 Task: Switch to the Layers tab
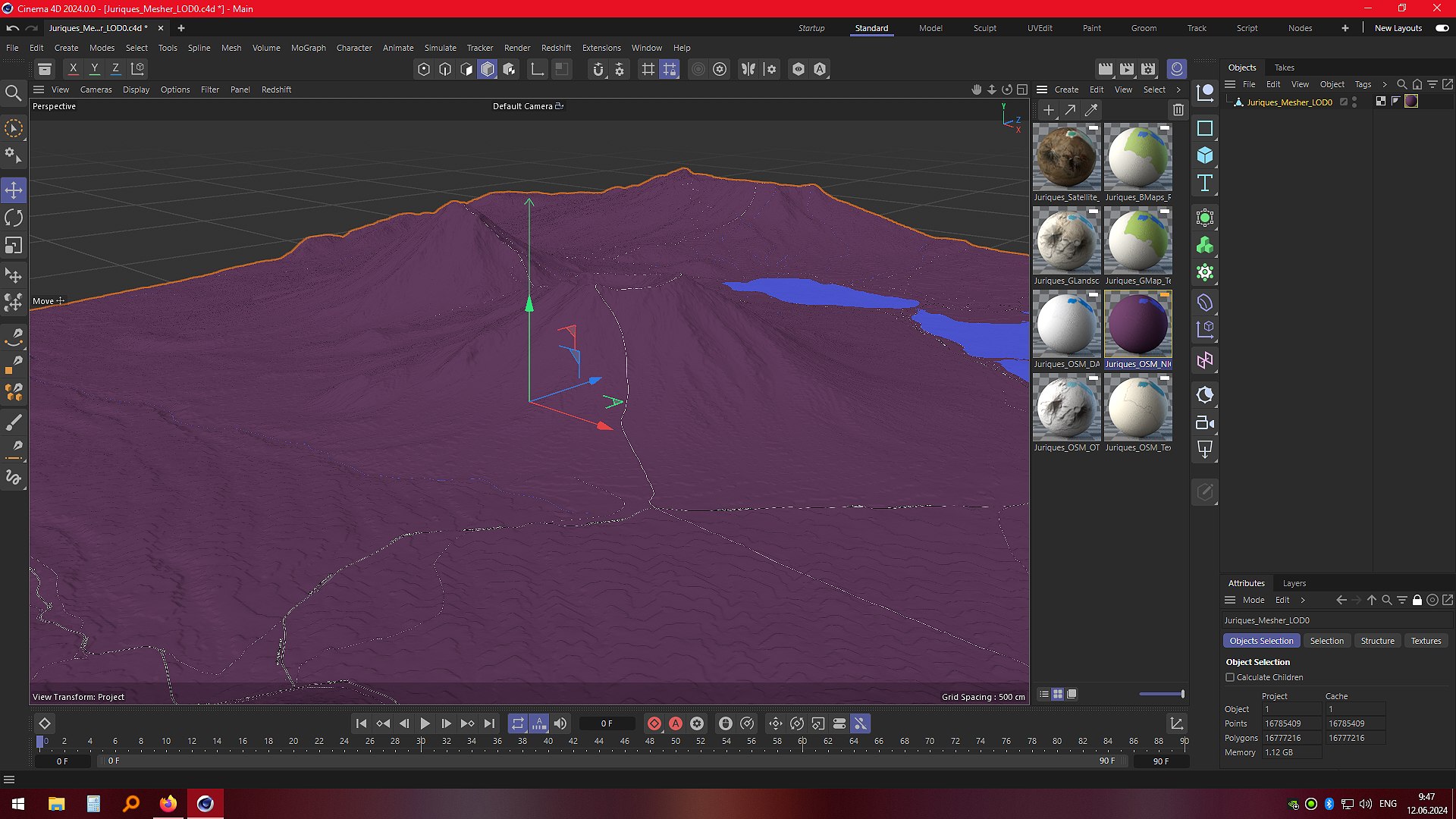1294,583
